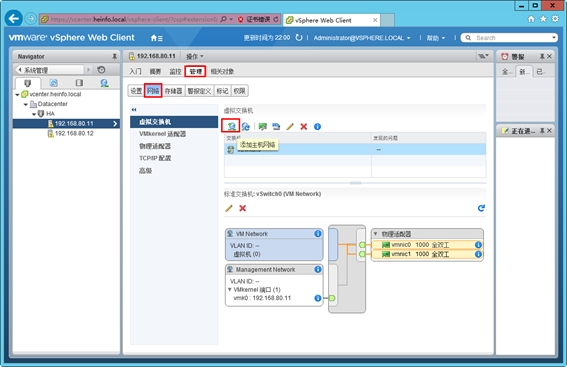567x367 pixels.
Task: Open the vmnic1 adapter info icon
Action: pyautogui.click(x=478, y=254)
